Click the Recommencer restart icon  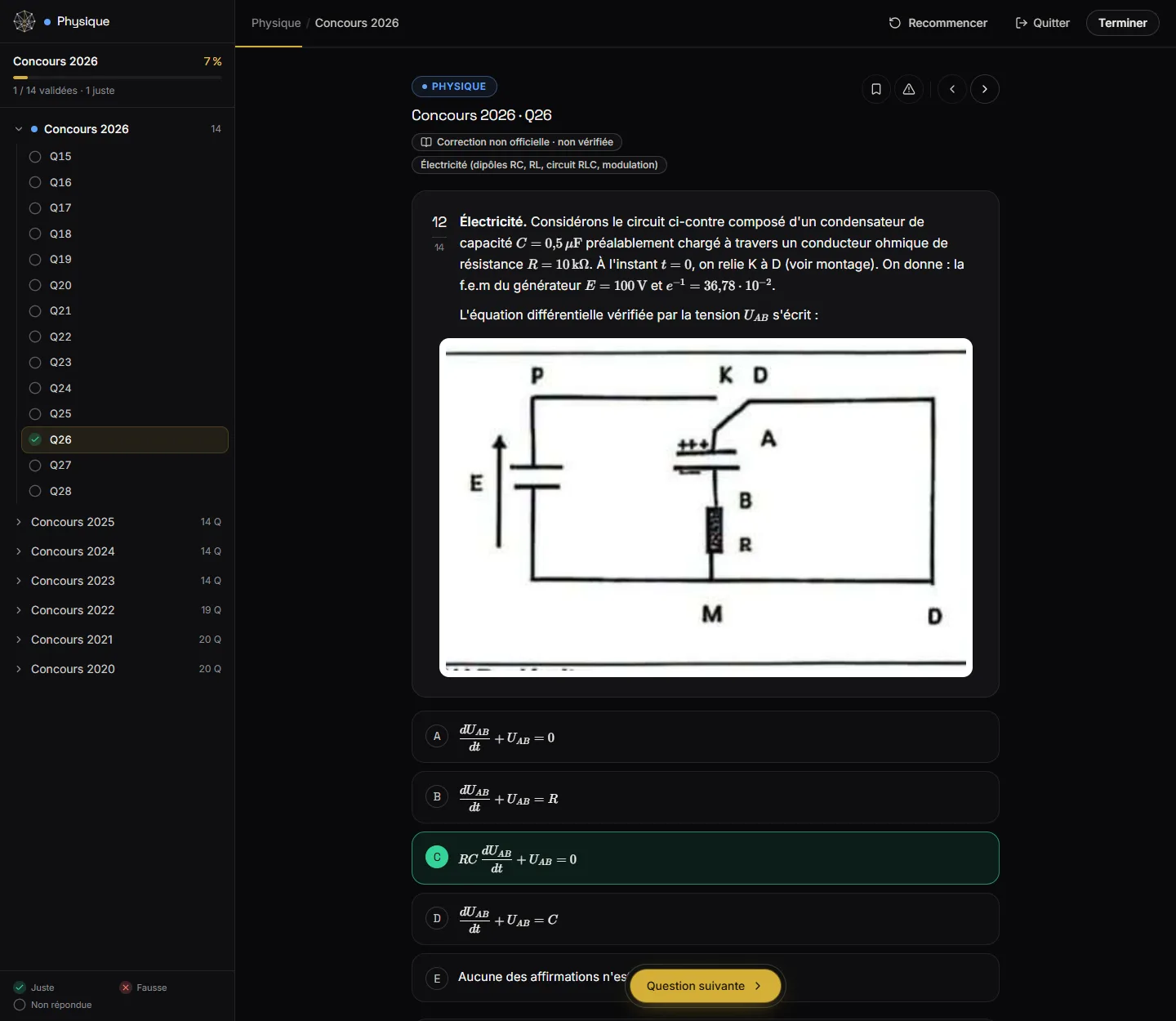(895, 23)
